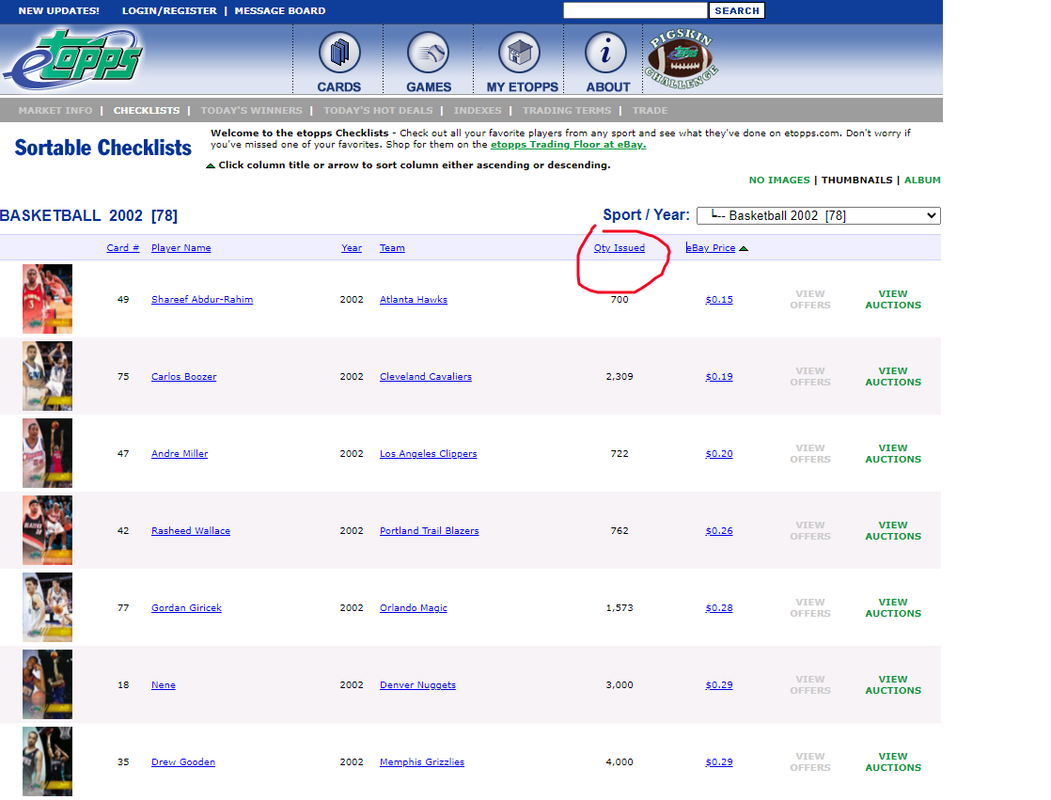This screenshot has width=1051, height=800.
Task: View auctions for Carlos Boozer
Action: click(x=893, y=376)
